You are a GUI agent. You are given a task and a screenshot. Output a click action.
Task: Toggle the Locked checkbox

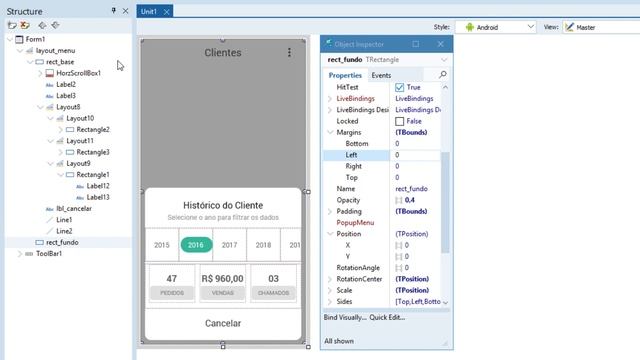coord(399,121)
